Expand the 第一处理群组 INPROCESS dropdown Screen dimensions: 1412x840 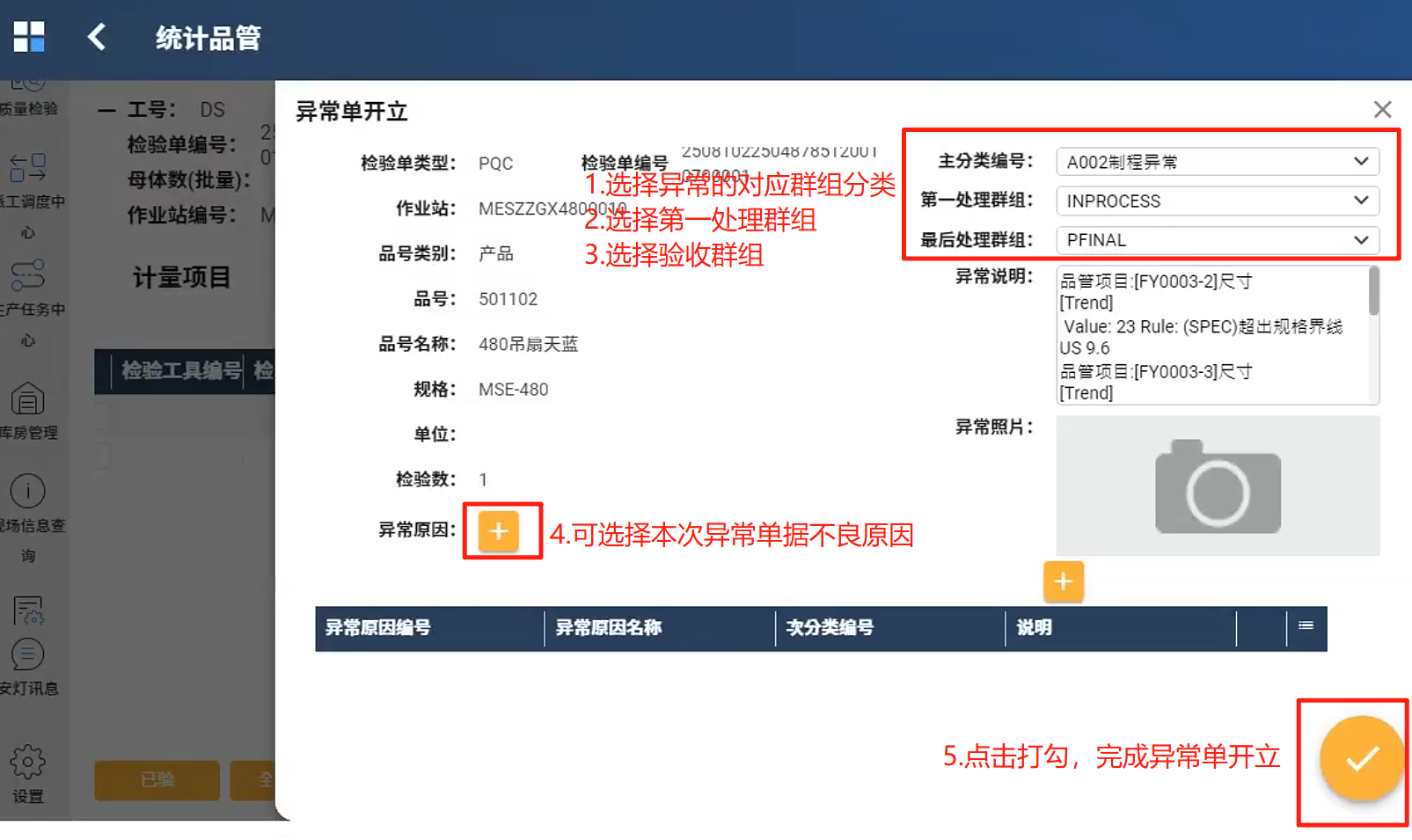(x=1217, y=201)
